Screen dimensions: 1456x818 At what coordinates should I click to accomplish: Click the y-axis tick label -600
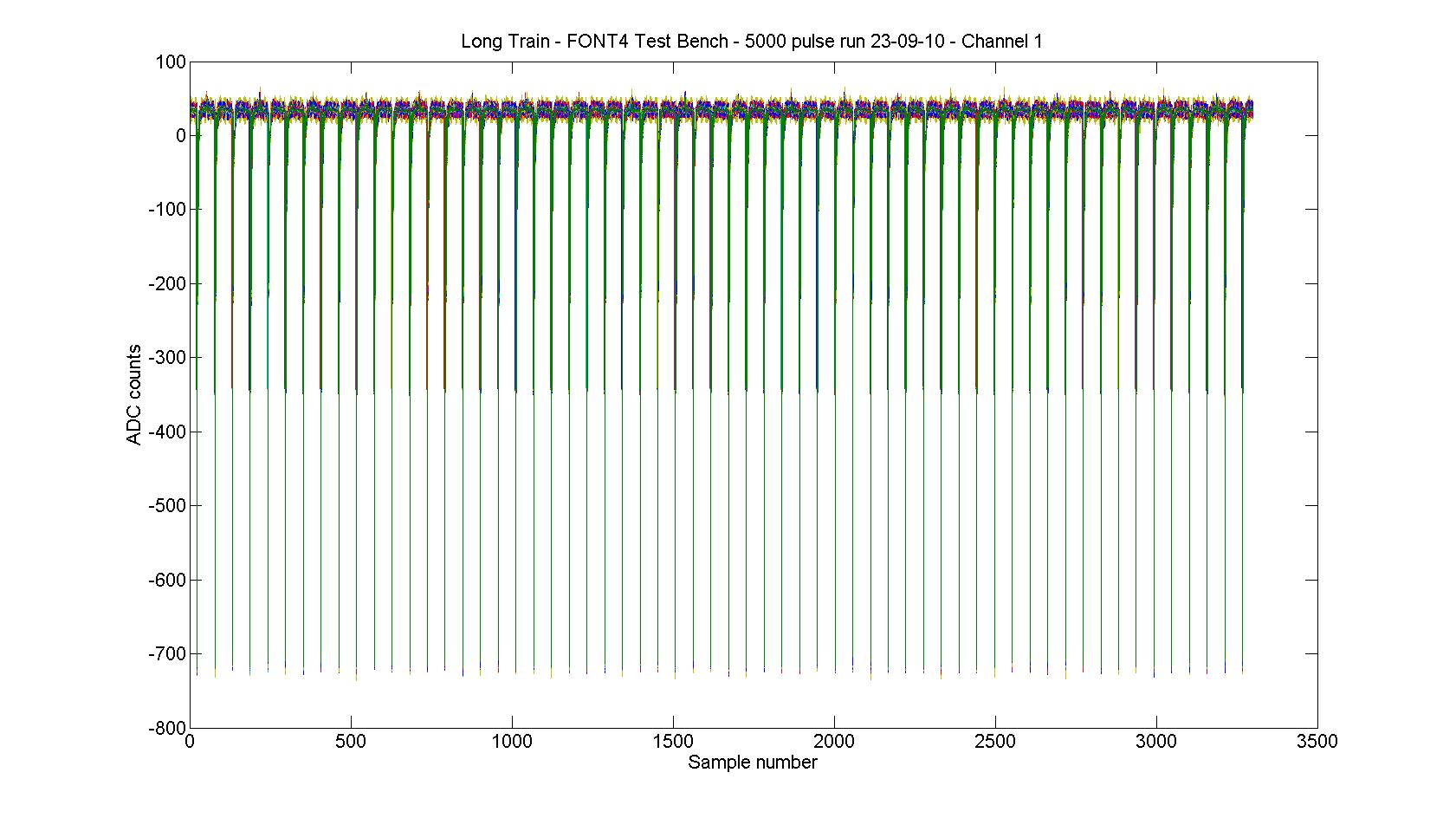(167, 581)
